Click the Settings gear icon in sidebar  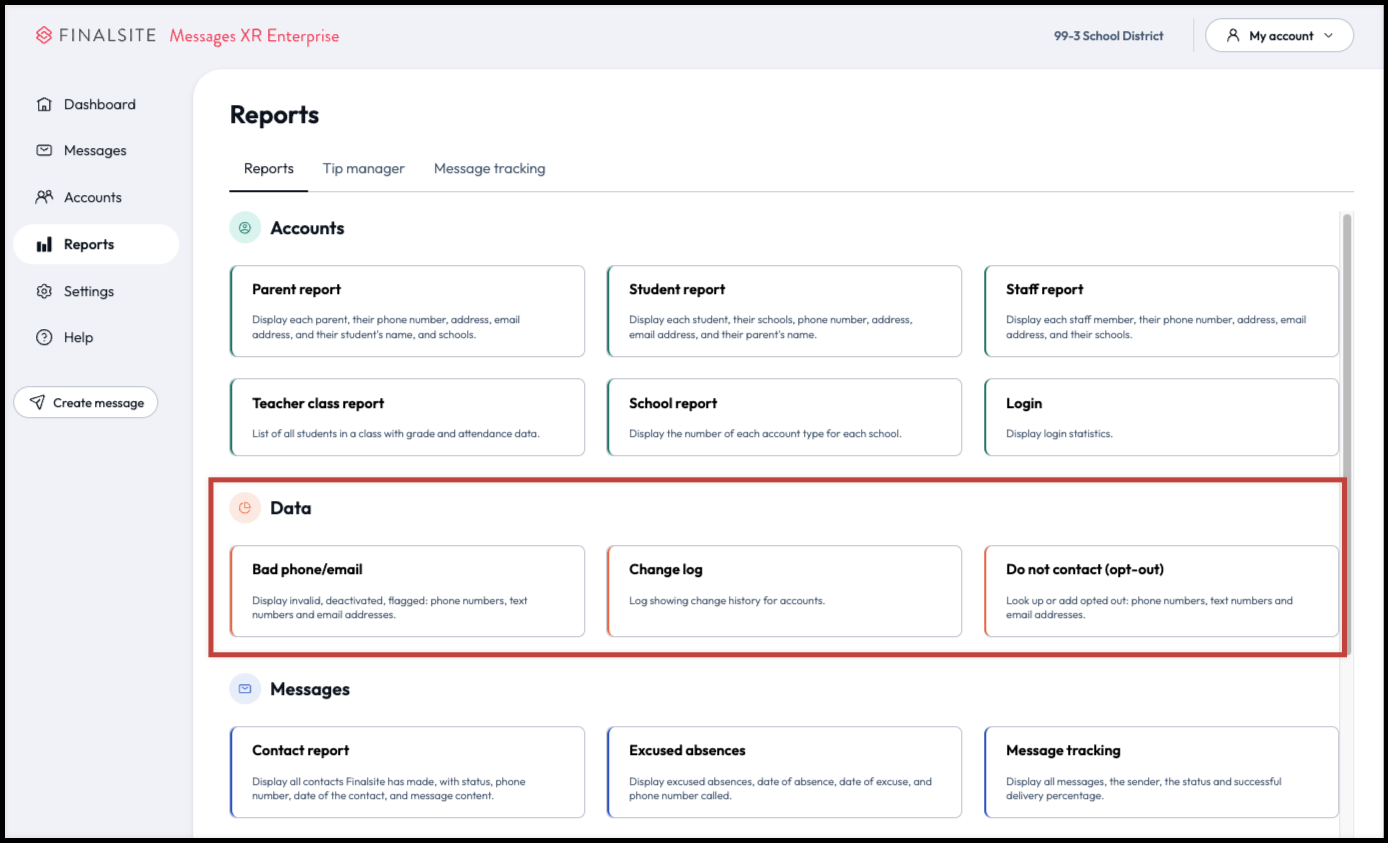[x=44, y=292]
